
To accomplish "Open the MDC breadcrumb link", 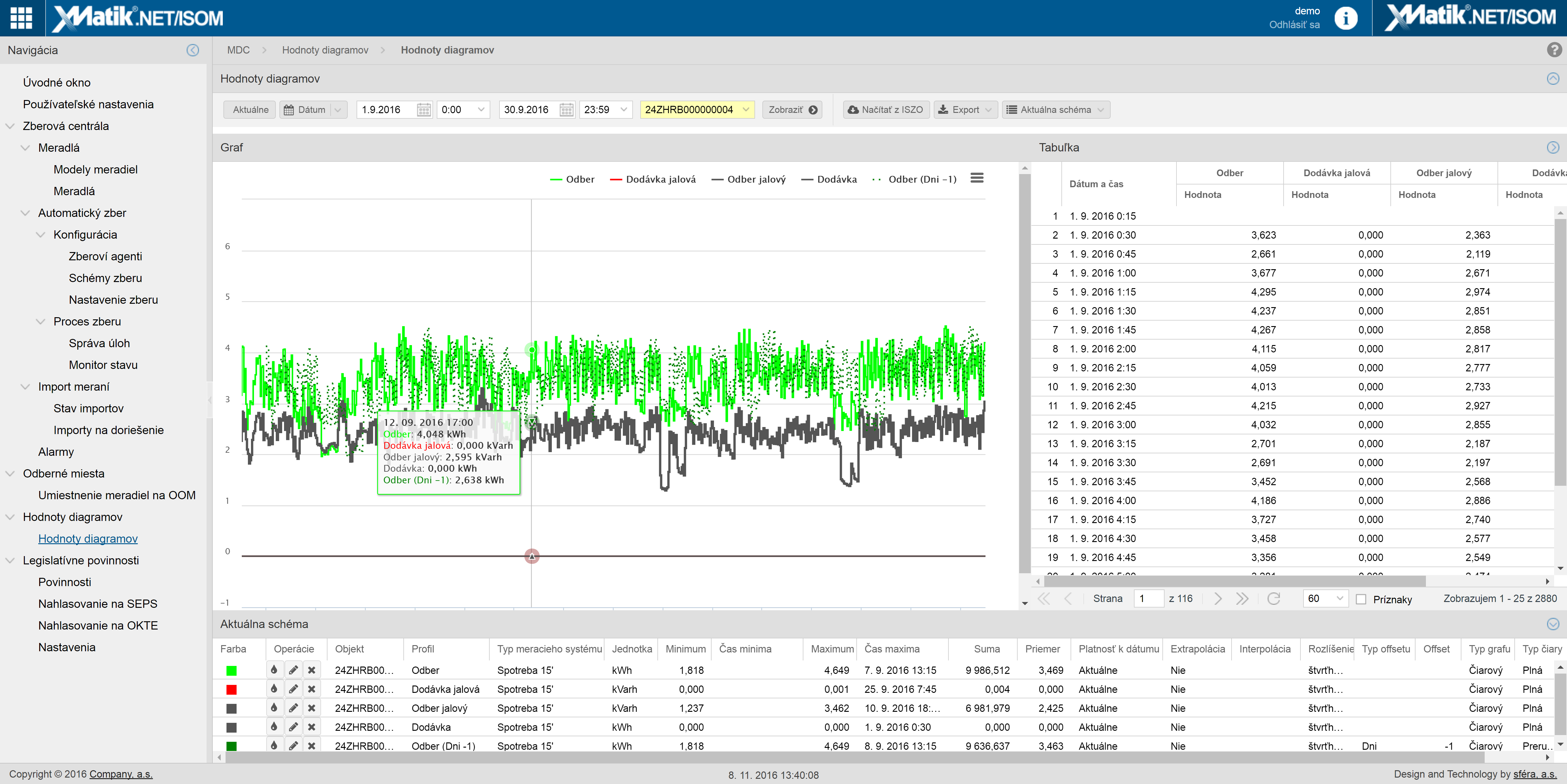I will (238, 50).
